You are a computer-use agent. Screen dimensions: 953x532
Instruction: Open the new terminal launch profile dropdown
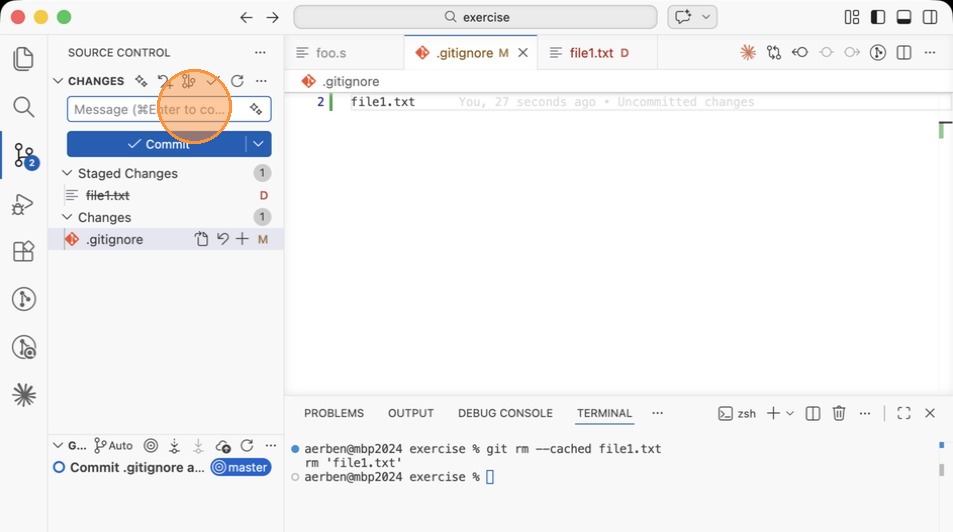(x=790, y=413)
